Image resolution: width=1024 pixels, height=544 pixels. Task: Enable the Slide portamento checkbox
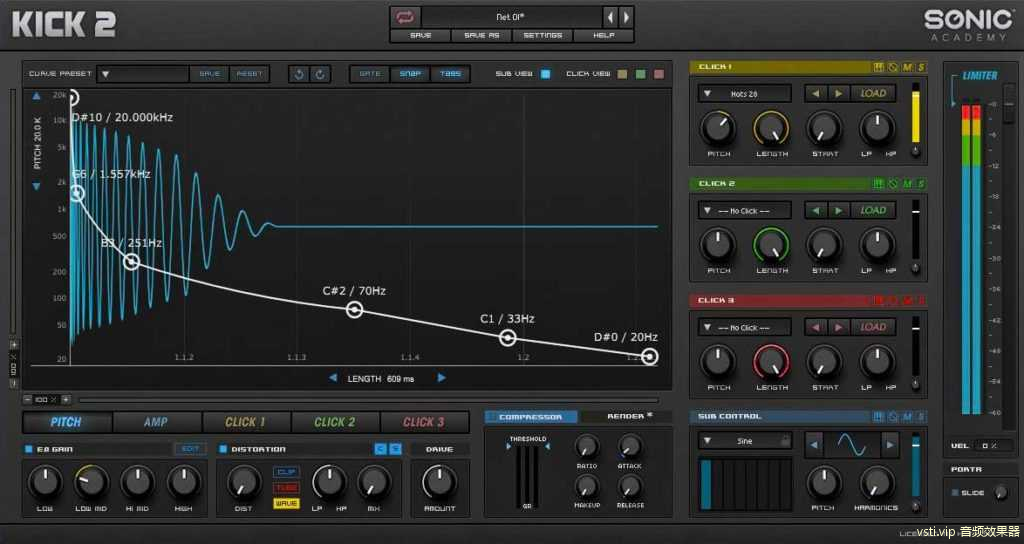click(x=955, y=492)
